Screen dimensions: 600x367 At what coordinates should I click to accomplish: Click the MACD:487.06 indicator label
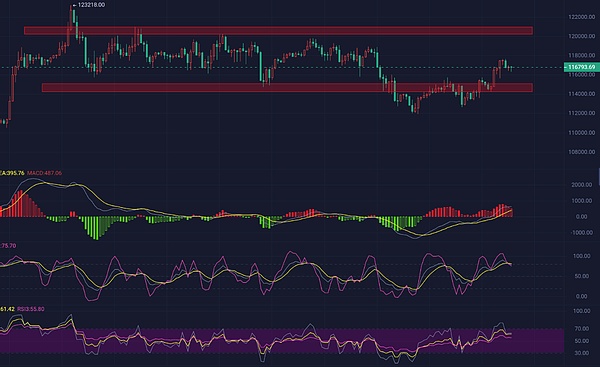click(x=44, y=173)
